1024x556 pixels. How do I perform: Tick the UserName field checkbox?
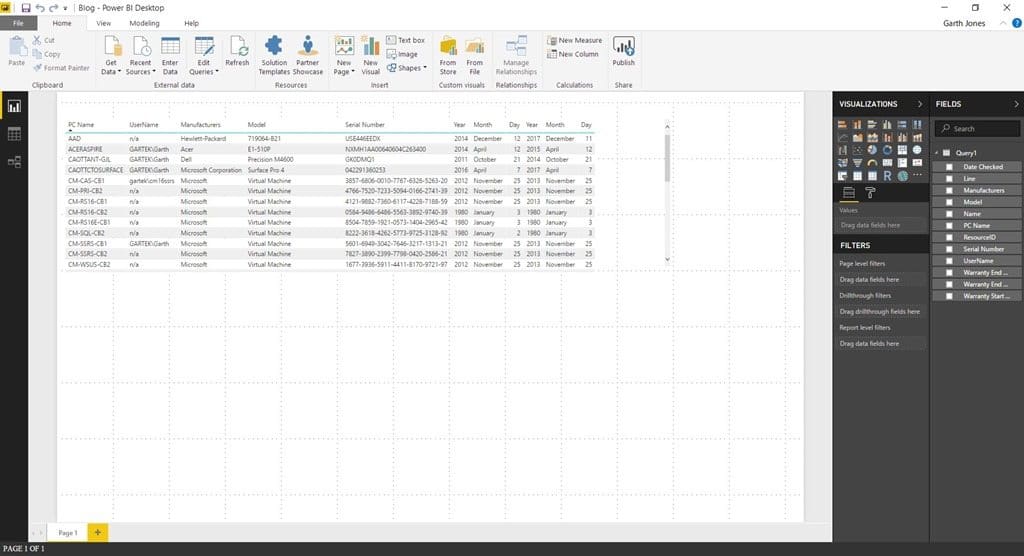[x=950, y=261]
